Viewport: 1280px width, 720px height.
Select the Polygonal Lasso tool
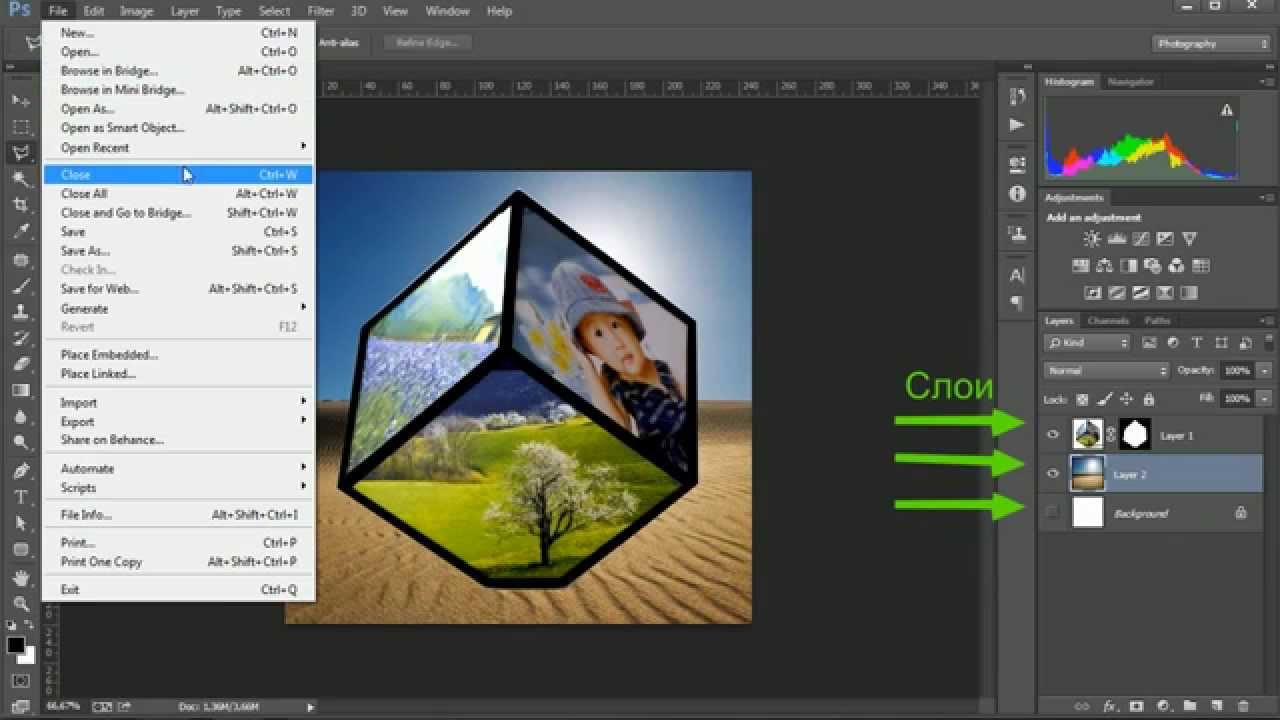pos(20,153)
